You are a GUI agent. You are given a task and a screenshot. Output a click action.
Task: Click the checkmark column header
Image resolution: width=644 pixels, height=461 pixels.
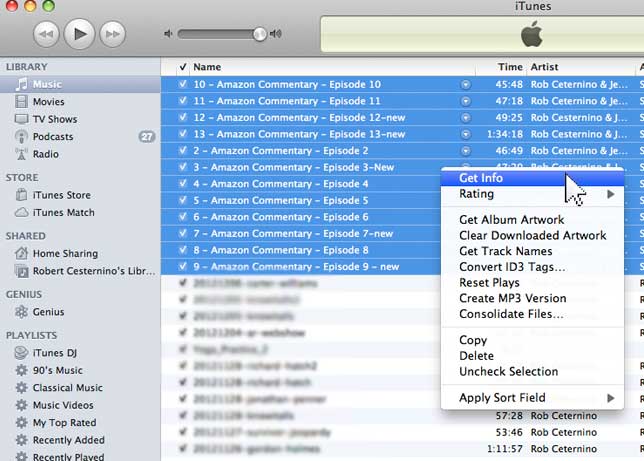point(183,67)
